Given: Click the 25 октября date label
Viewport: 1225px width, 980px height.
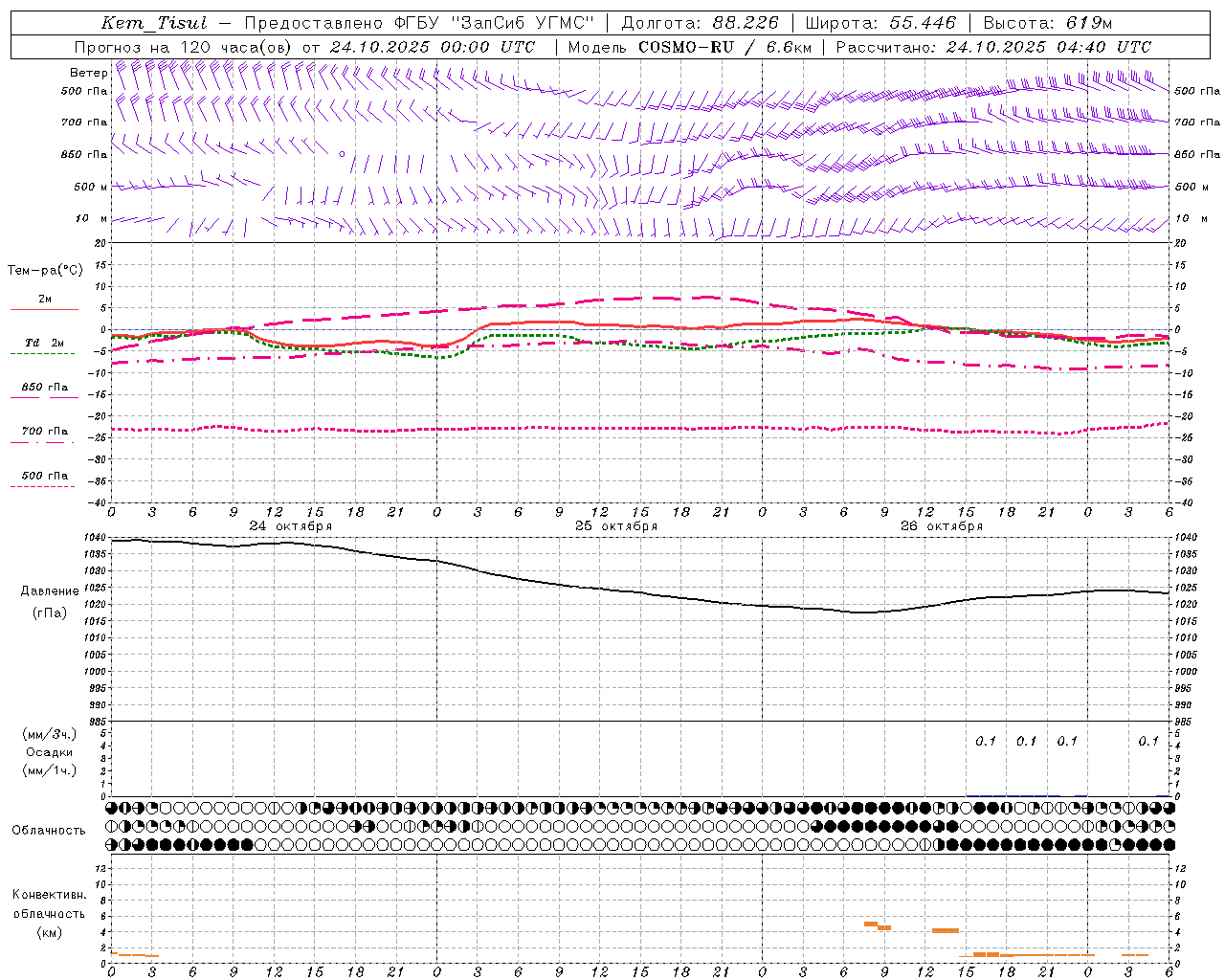Looking at the screenshot, I should (616, 526).
